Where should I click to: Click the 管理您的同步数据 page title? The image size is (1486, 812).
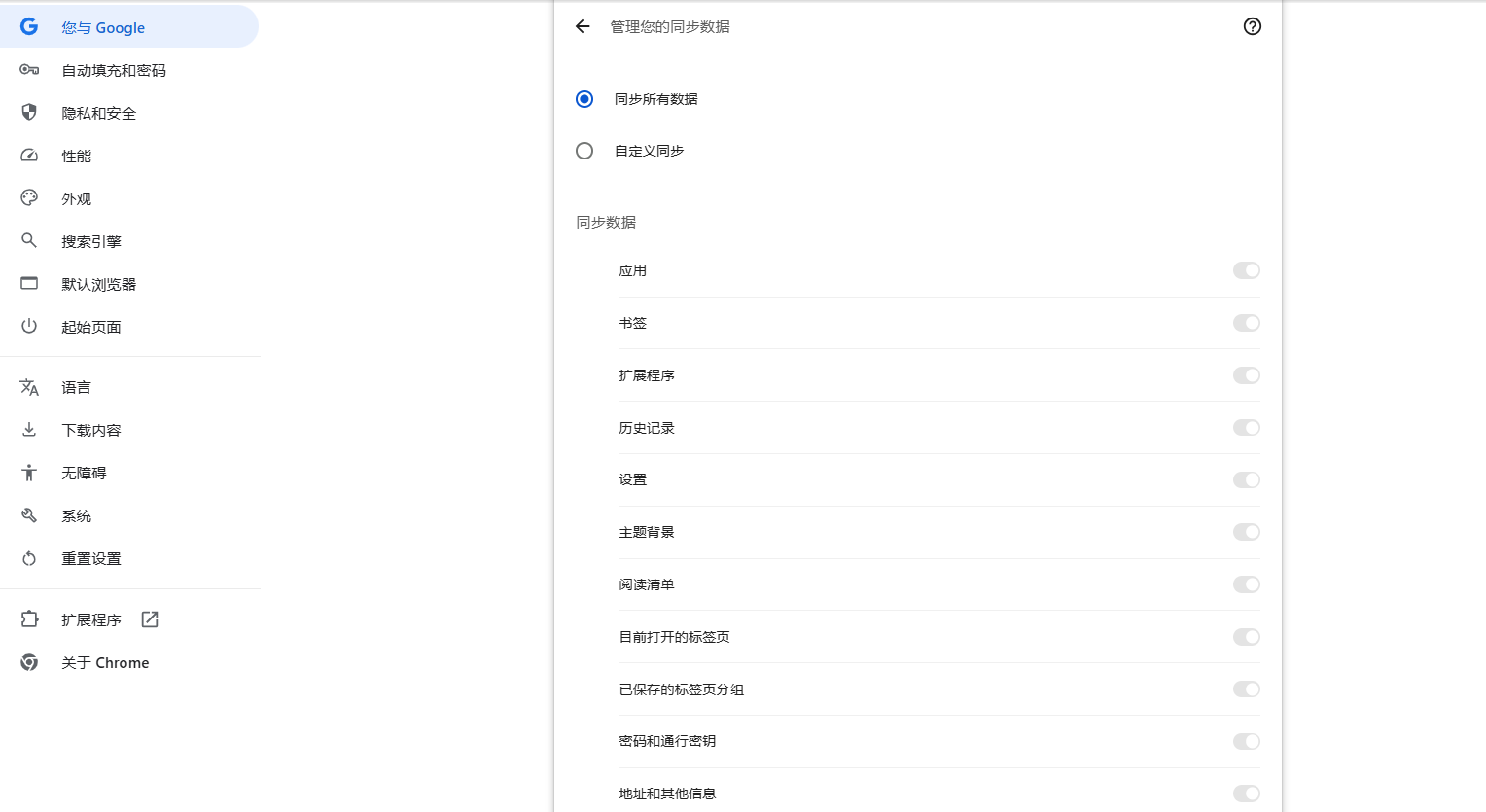coord(670,27)
